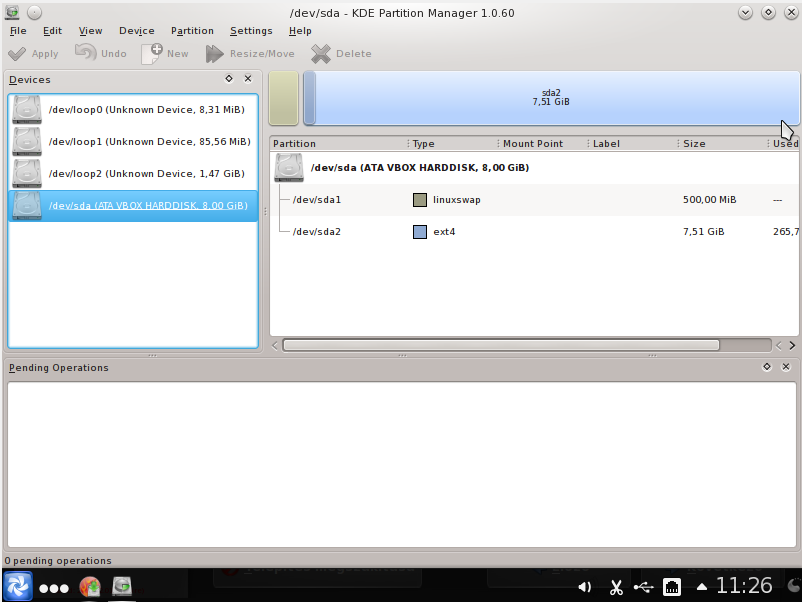This screenshot has height=602, width=802.
Task: Click the 7,51 GiB size cell
Action: (x=703, y=232)
